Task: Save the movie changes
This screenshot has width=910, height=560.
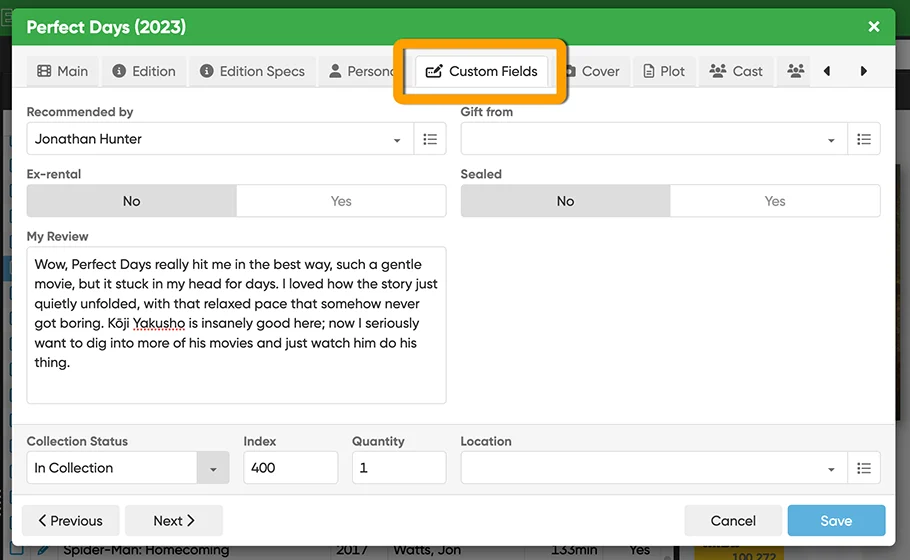Action: tap(836, 520)
